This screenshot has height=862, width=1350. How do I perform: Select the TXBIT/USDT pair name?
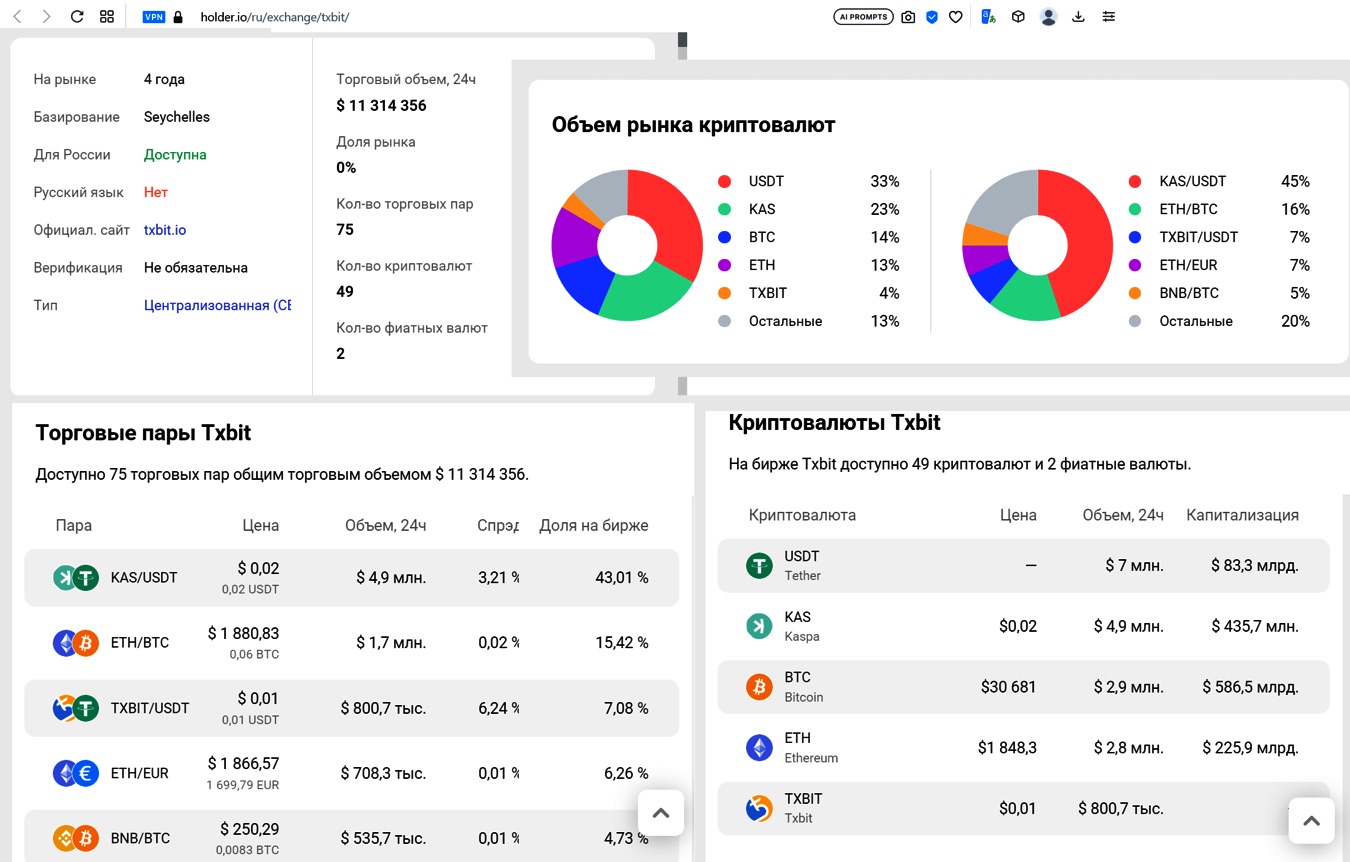150,708
